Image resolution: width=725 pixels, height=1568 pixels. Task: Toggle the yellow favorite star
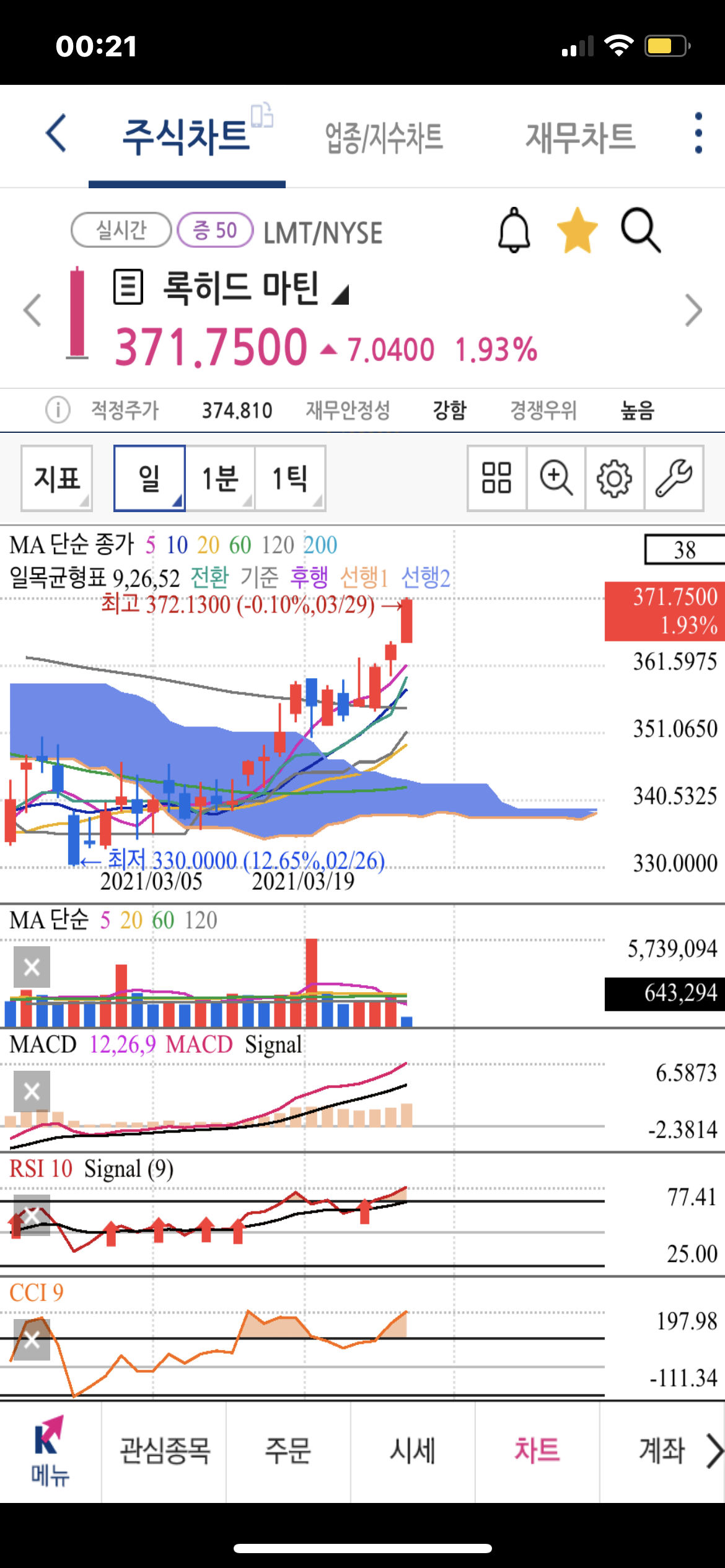coord(578,230)
